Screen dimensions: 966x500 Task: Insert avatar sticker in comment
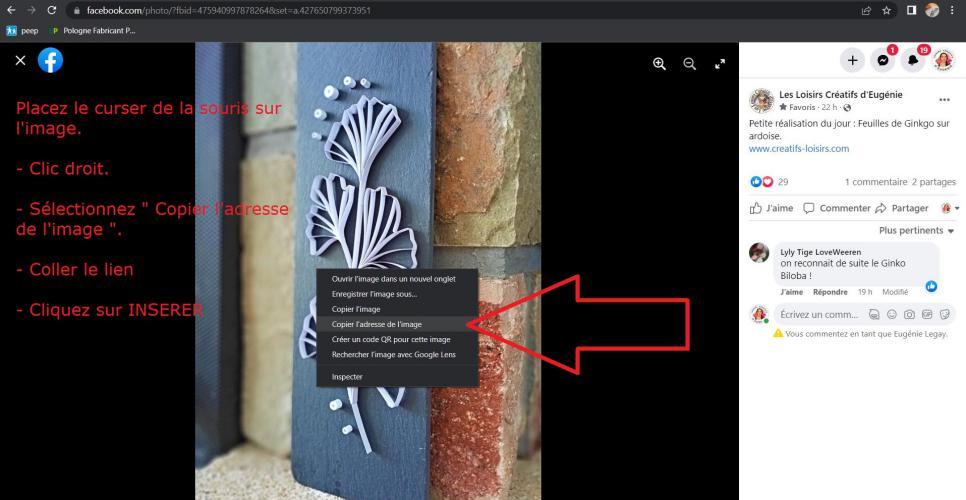(x=874, y=315)
